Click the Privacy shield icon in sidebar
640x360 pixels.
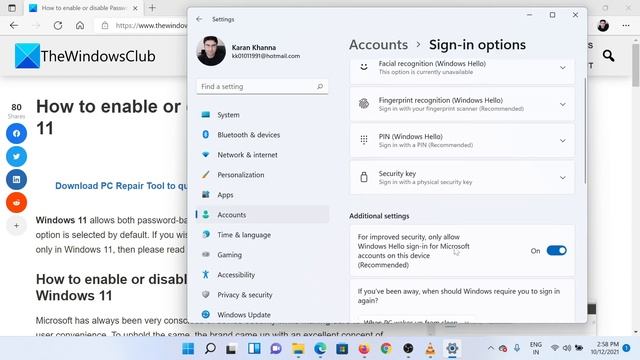[206, 295]
